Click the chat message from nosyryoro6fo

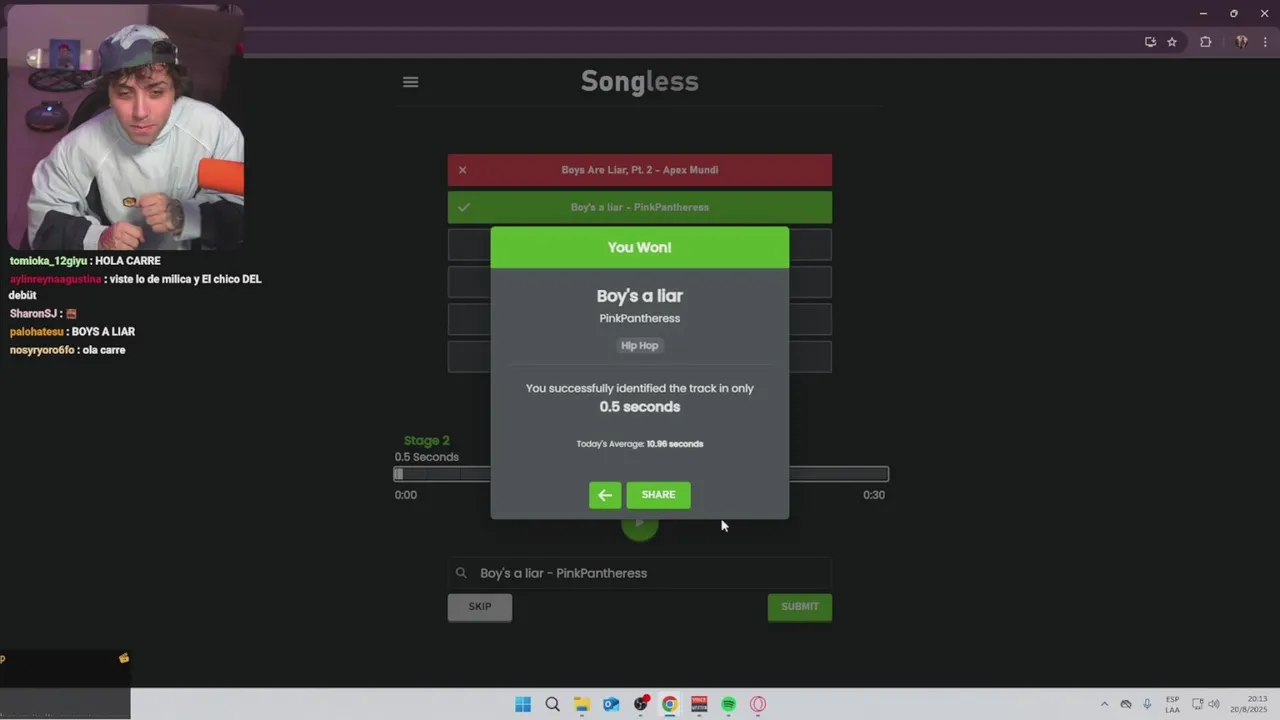point(67,350)
